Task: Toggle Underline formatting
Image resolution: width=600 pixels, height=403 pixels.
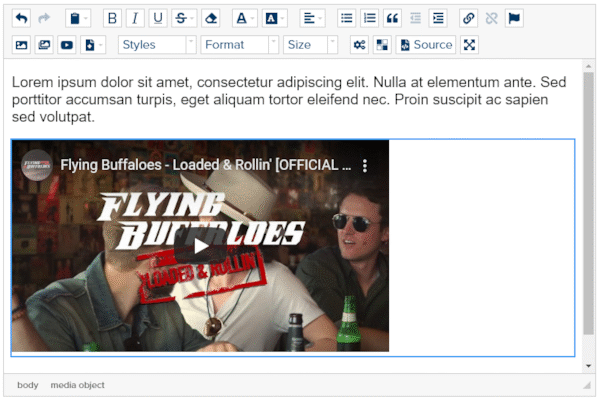Action: click(x=158, y=18)
